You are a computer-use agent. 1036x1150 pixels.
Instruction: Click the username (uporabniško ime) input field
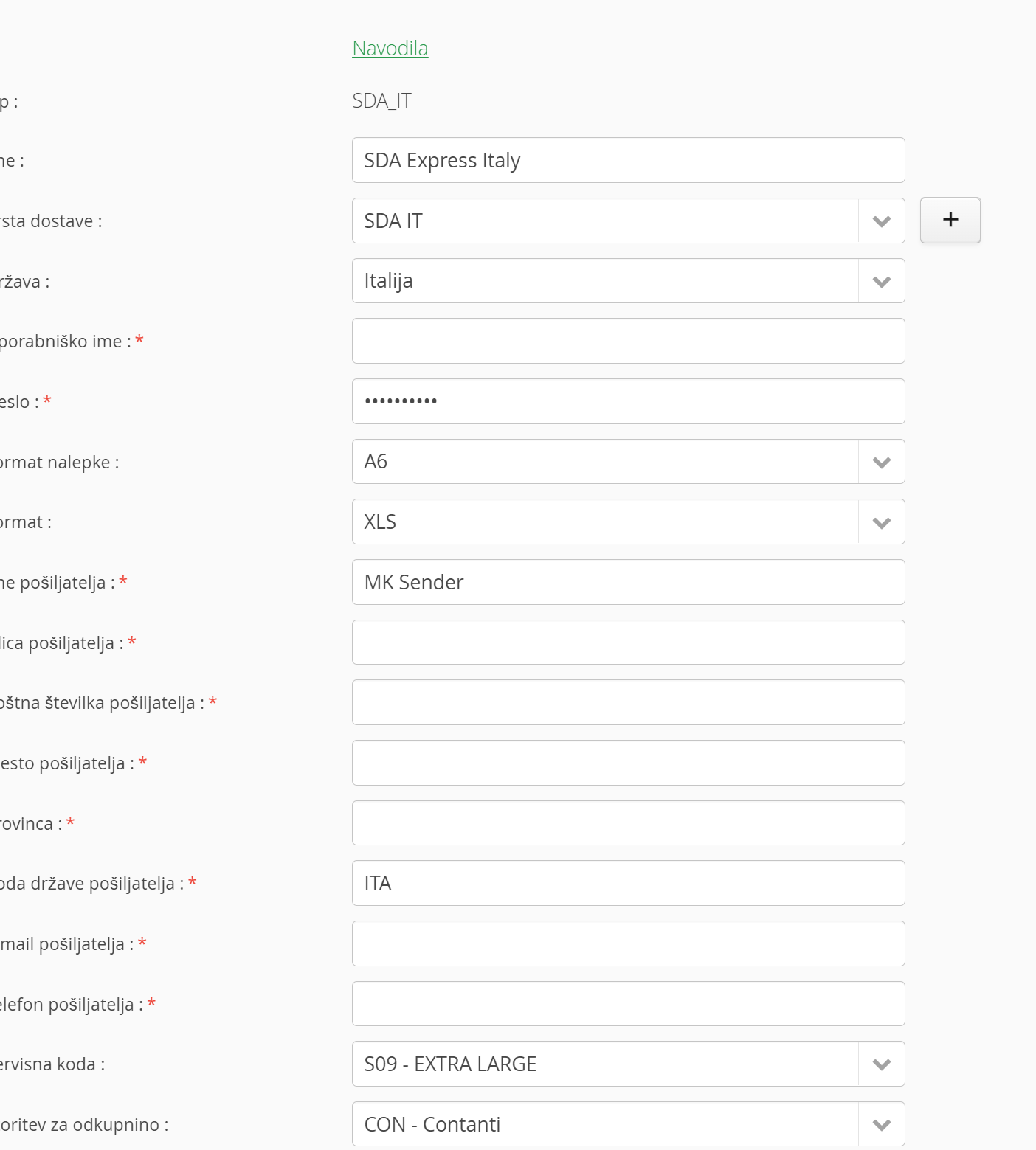(629, 341)
